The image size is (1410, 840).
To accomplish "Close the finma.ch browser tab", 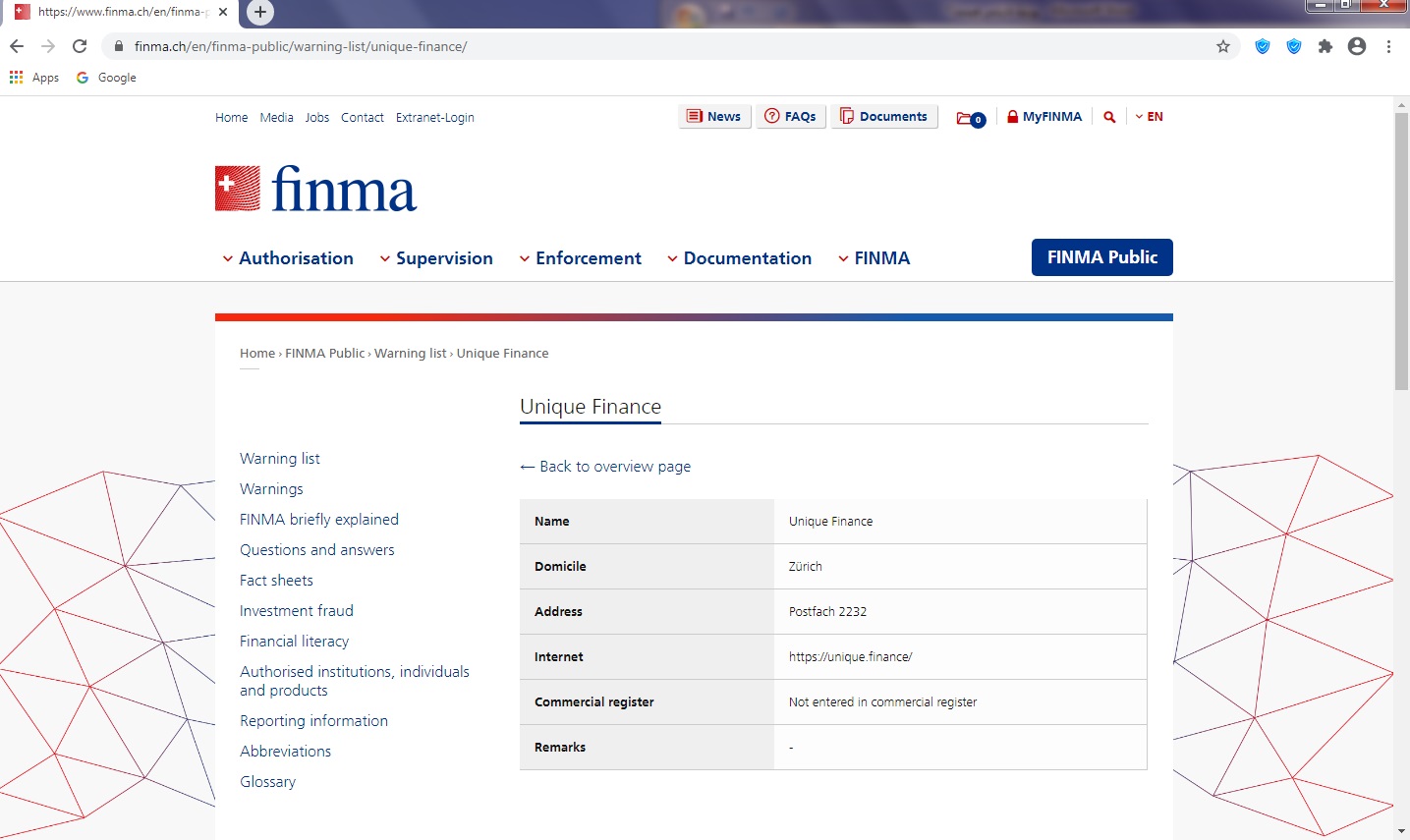I will (223, 12).
